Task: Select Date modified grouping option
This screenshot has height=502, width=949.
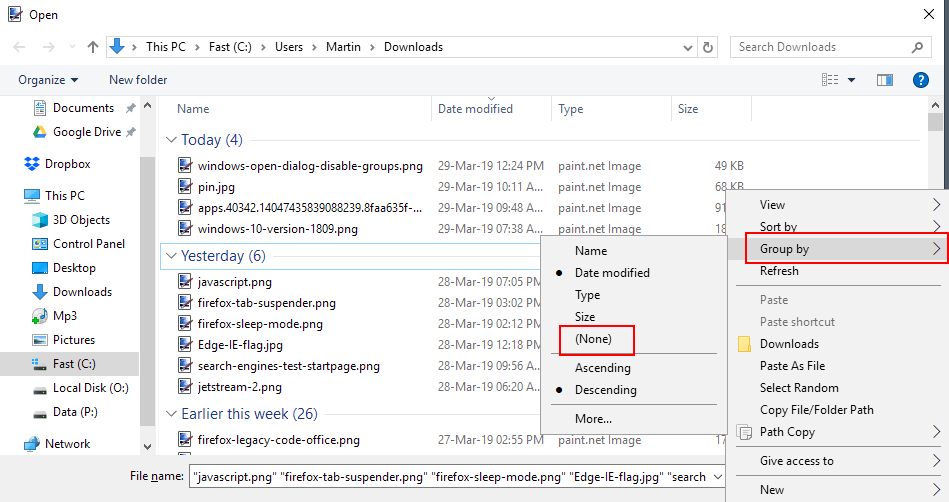Action: (612, 273)
